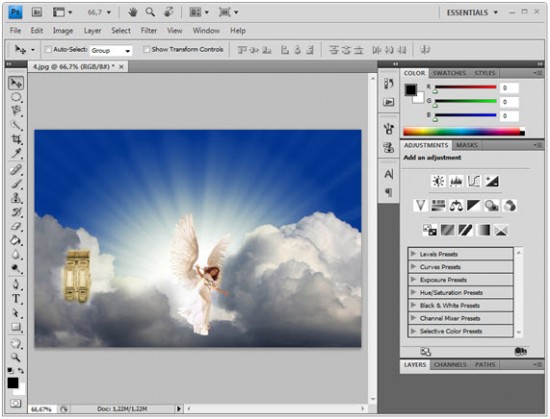Select the Pen tool

16,284
